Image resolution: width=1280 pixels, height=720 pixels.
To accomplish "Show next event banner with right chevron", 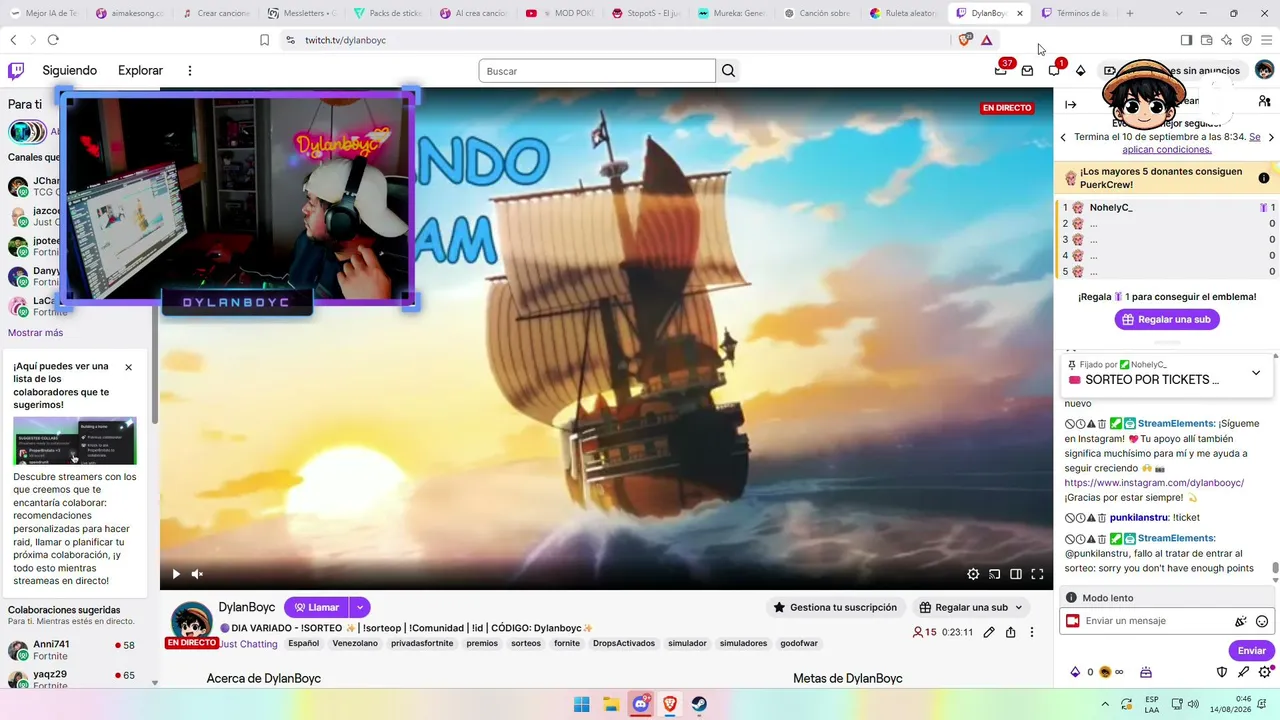I will tap(1271, 137).
